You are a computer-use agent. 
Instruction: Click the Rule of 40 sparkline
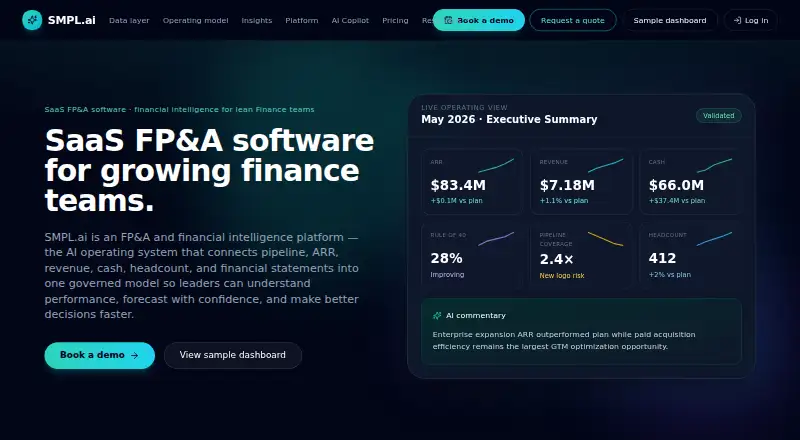496,239
